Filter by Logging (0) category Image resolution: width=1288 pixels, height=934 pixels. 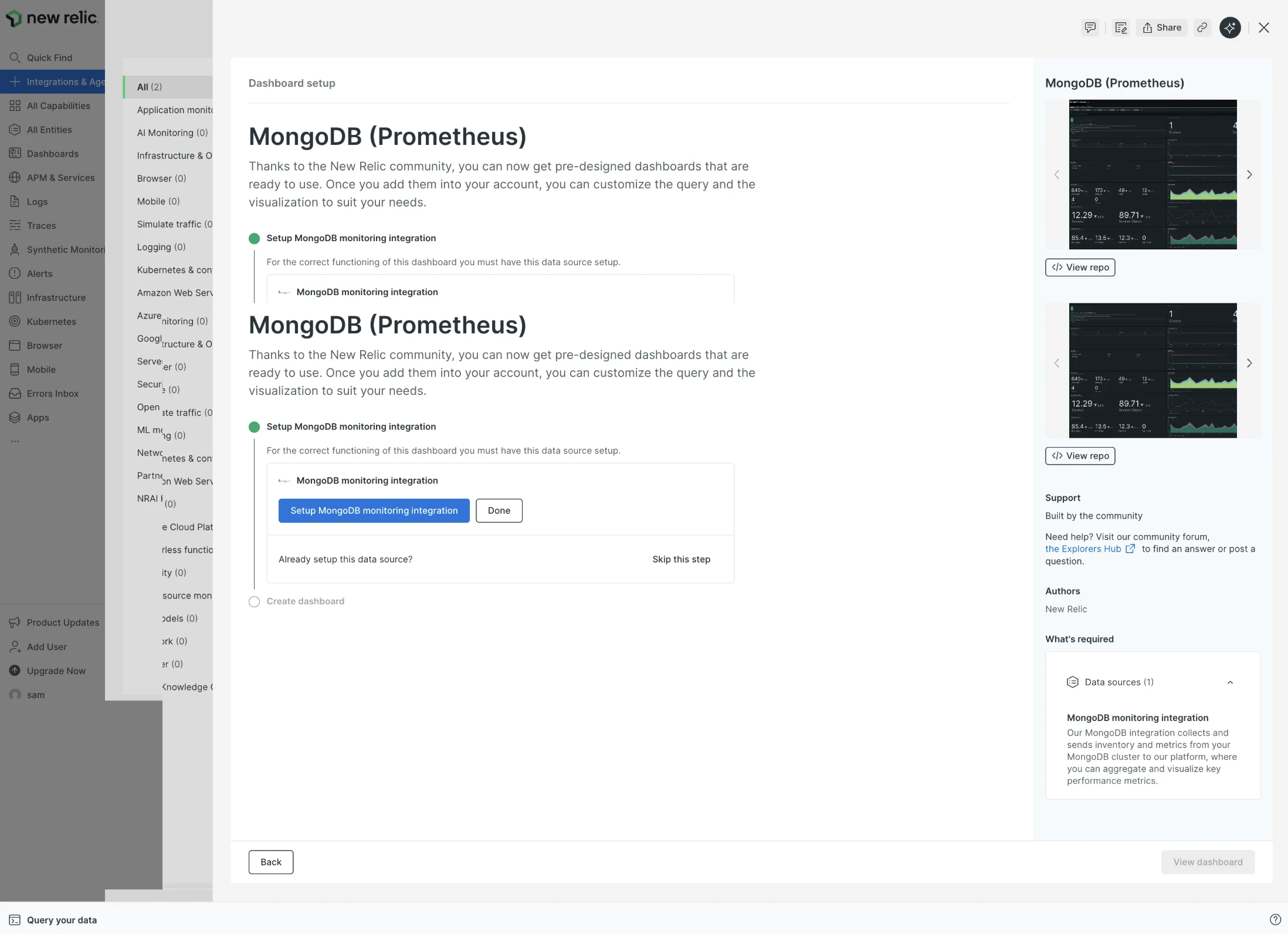point(161,247)
